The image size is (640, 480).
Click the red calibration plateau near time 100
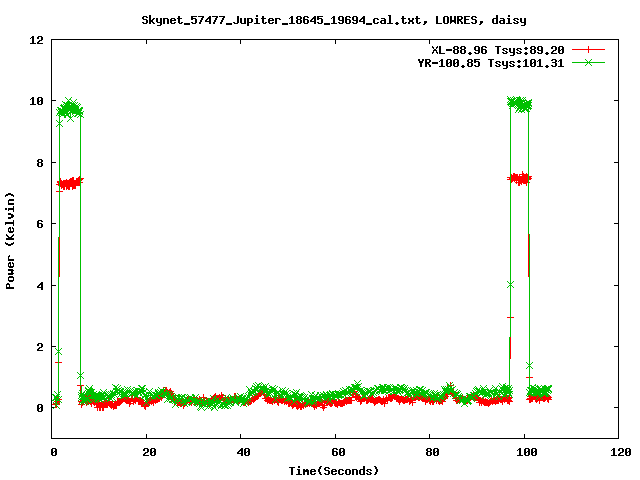click(519, 178)
